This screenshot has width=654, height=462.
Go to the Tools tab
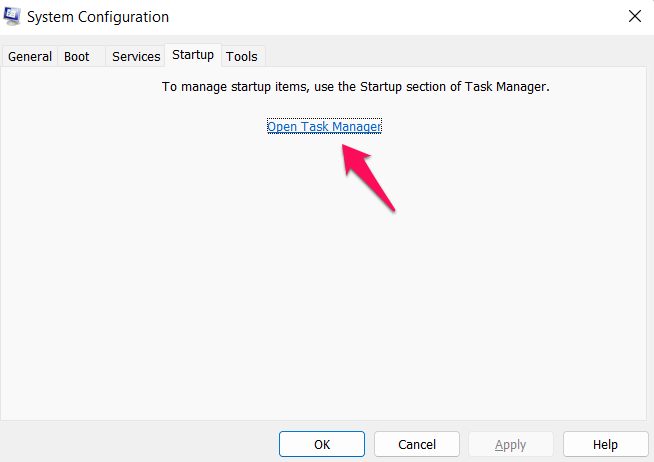tap(242, 56)
